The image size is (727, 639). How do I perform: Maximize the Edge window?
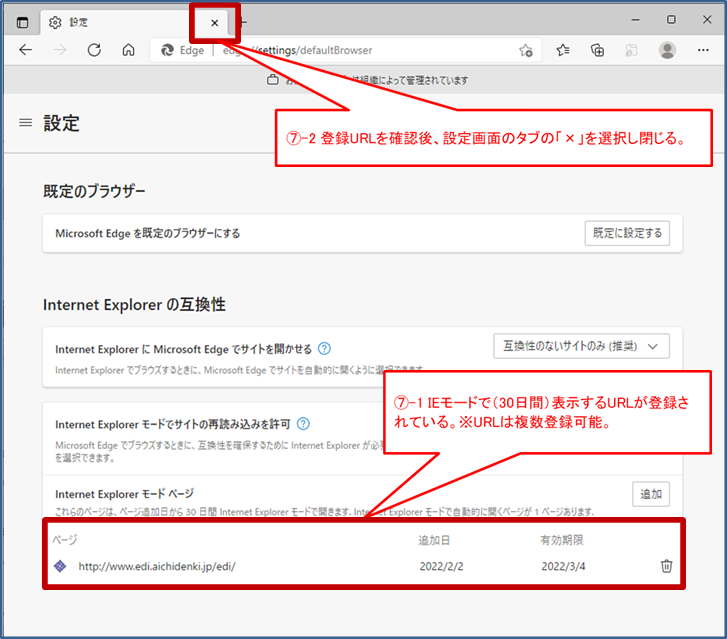(x=671, y=19)
